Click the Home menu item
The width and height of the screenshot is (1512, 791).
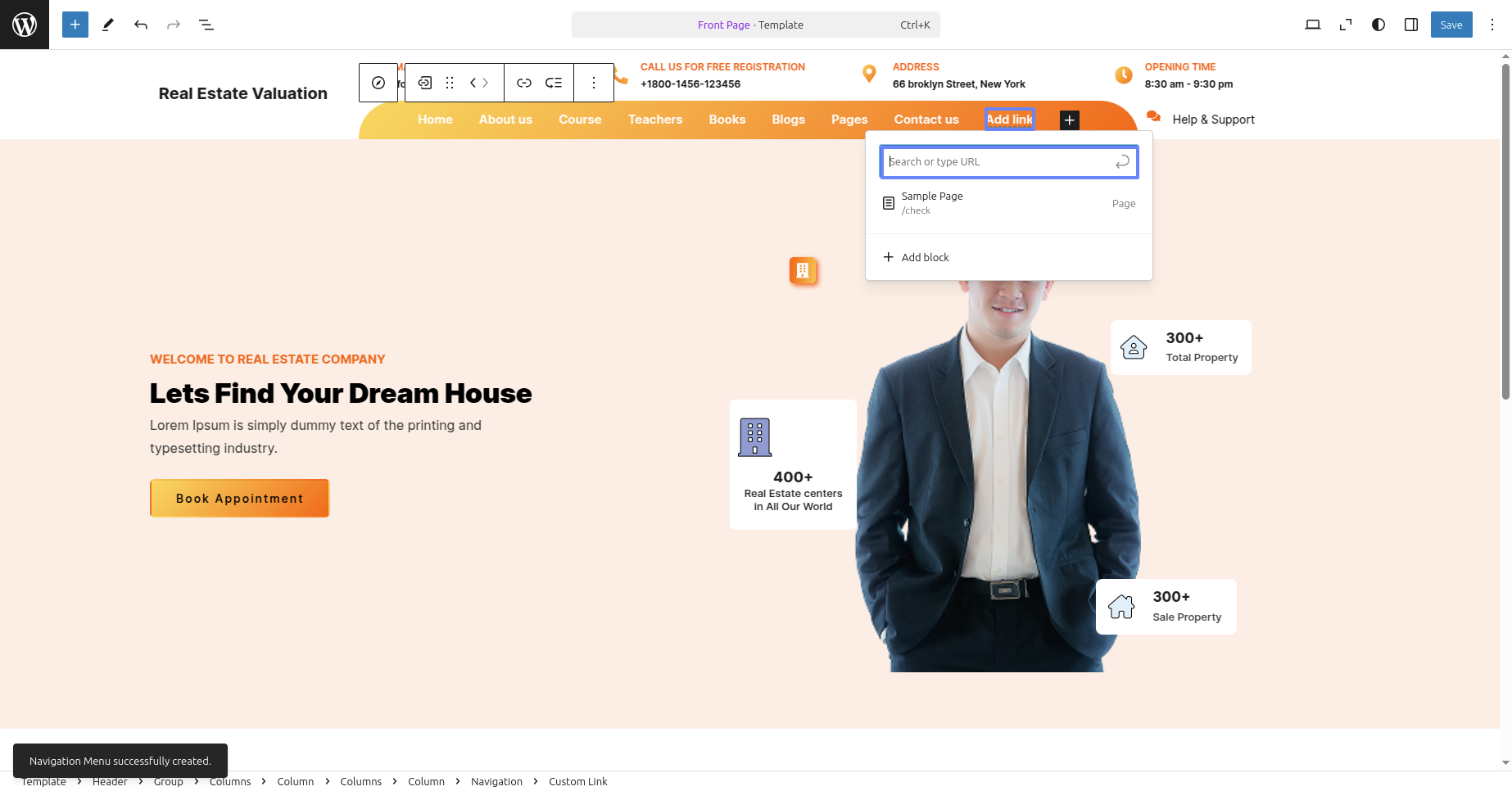point(435,120)
